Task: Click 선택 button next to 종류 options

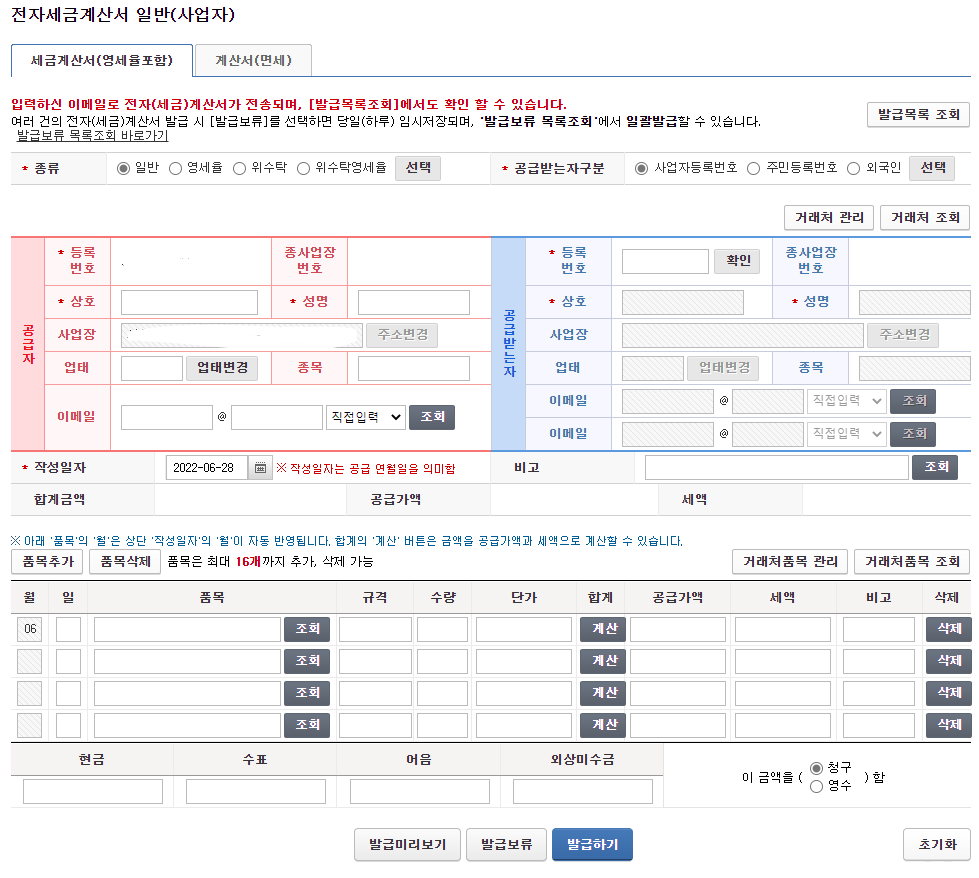Action: point(418,168)
